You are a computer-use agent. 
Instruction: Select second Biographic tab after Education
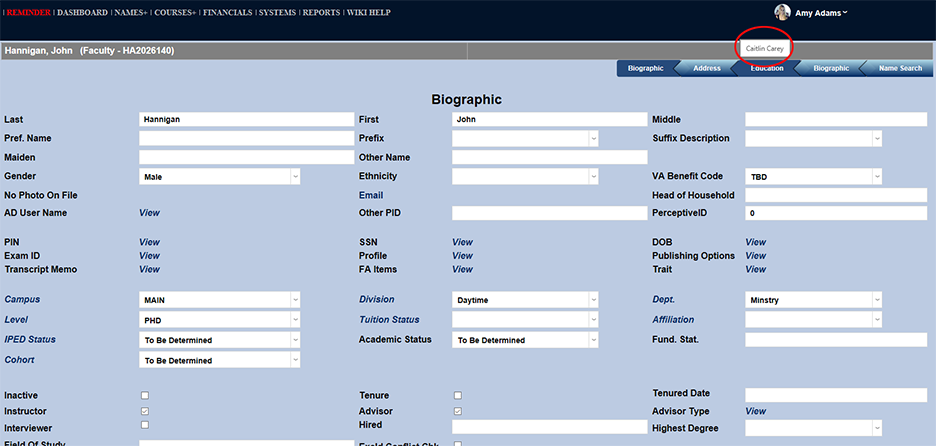coord(831,69)
